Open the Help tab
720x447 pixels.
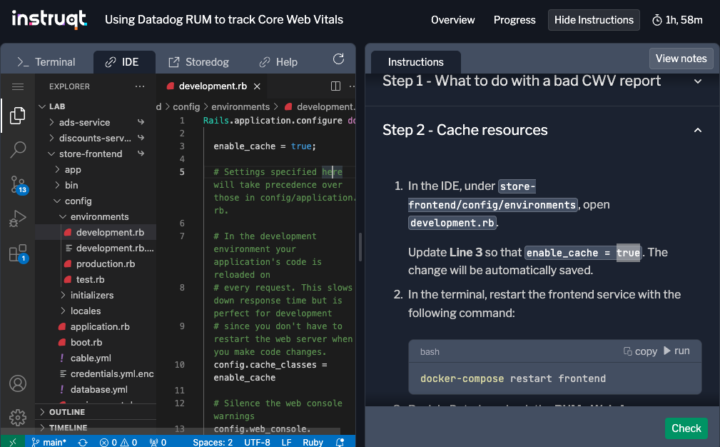278,62
